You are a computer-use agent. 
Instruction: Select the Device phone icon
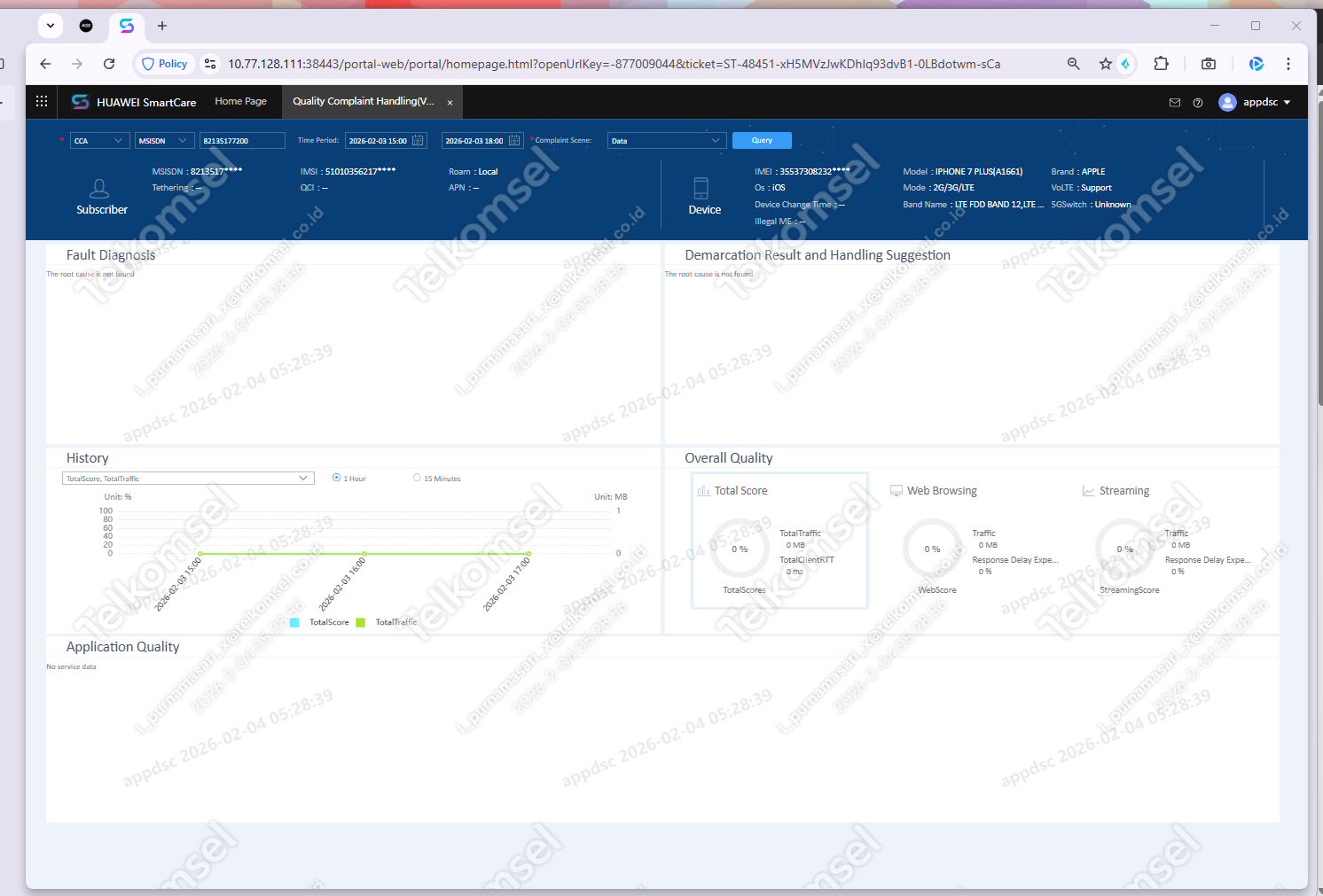(x=701, y=188)
